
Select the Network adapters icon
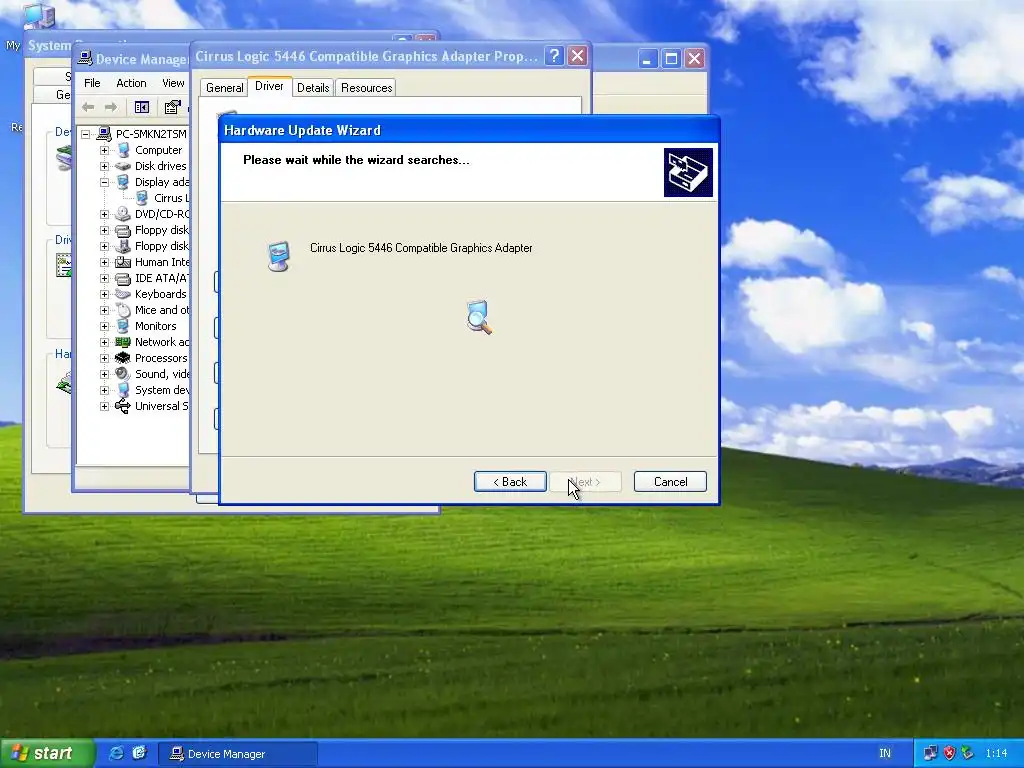[123, 342]
